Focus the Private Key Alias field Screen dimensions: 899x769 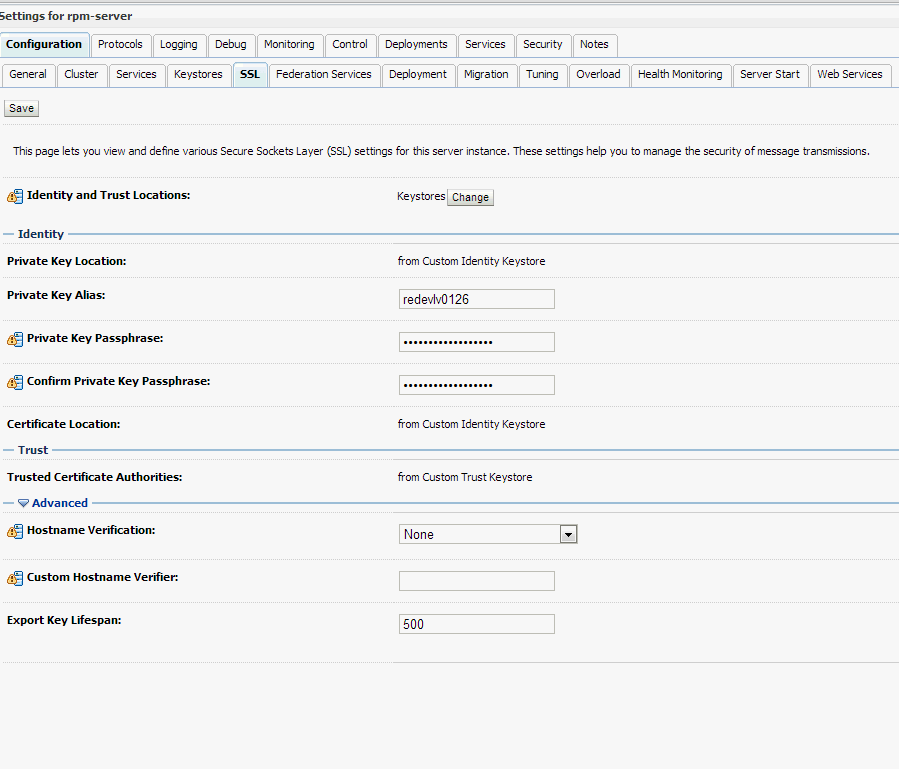point(477,299)
